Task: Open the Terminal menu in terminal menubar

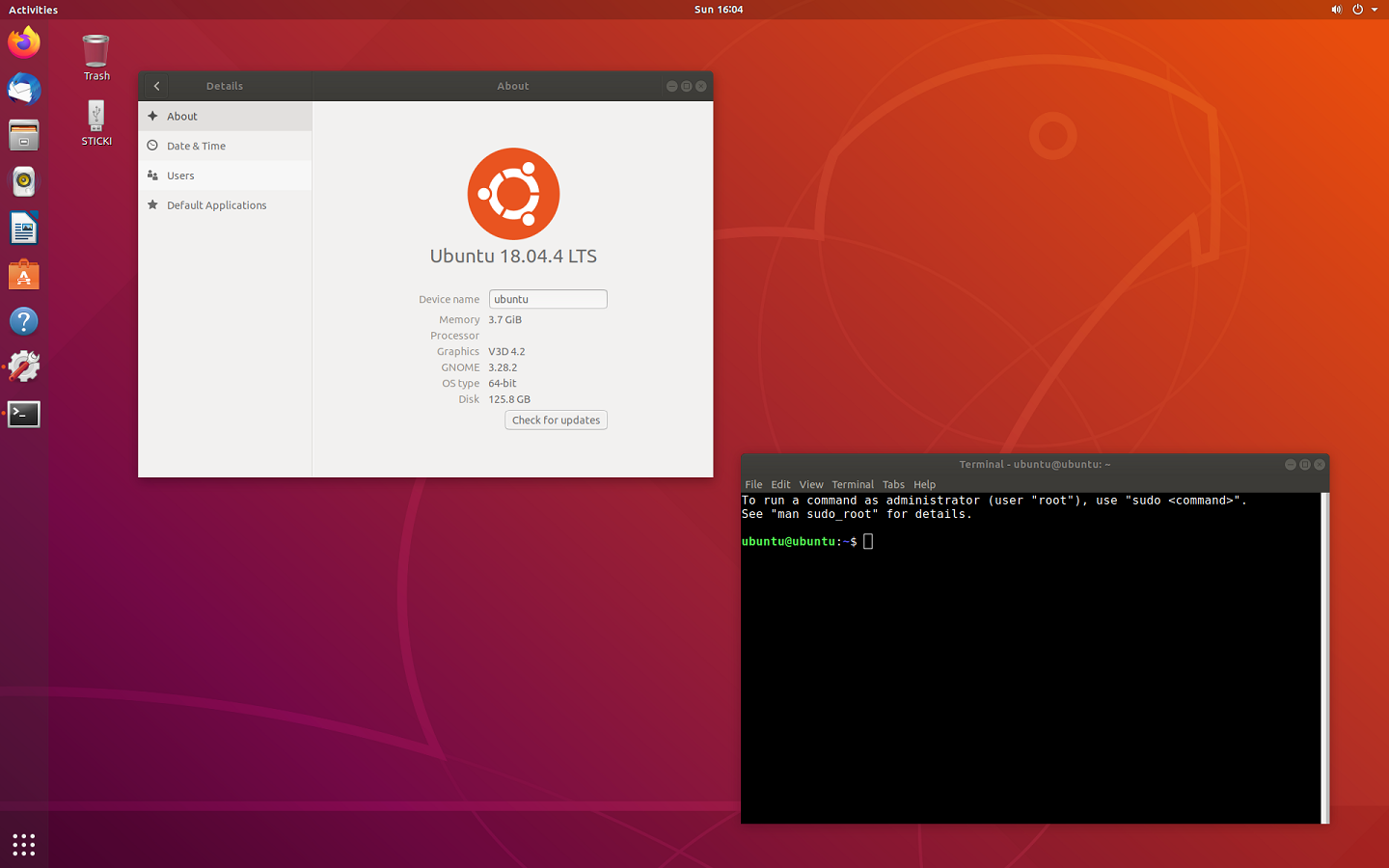Action: [x=853, y=484]
